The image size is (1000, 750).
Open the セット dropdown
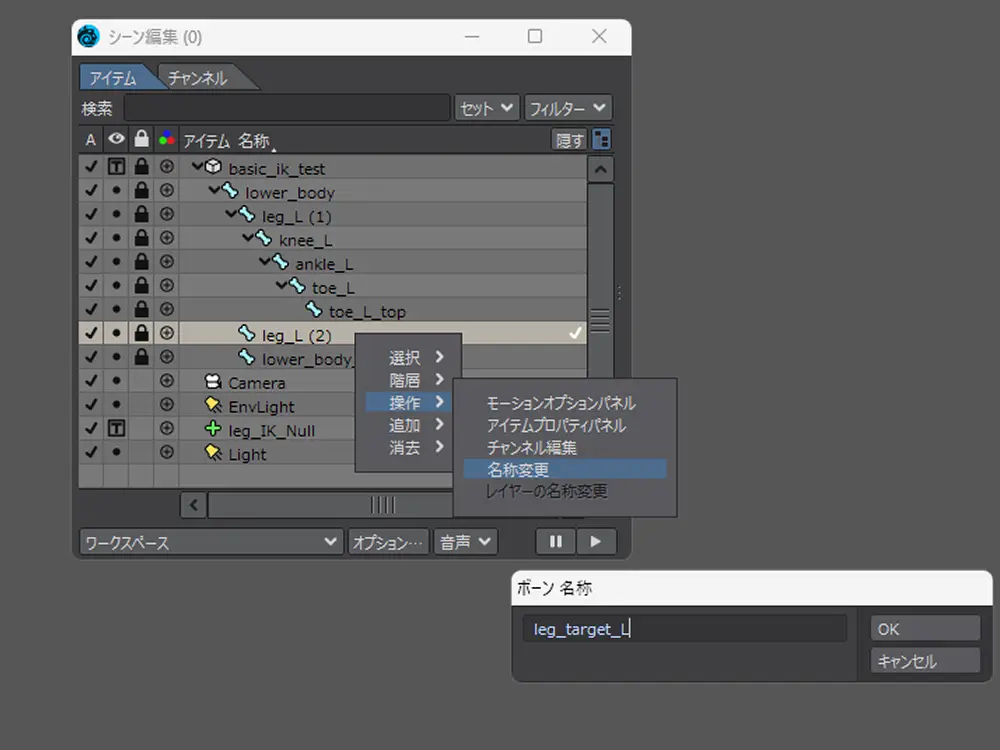(x=487, y=108)
